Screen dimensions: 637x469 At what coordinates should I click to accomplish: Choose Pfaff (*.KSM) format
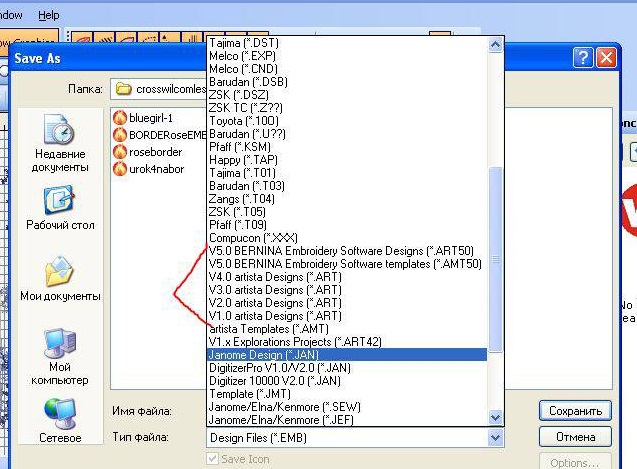(347, 147)
